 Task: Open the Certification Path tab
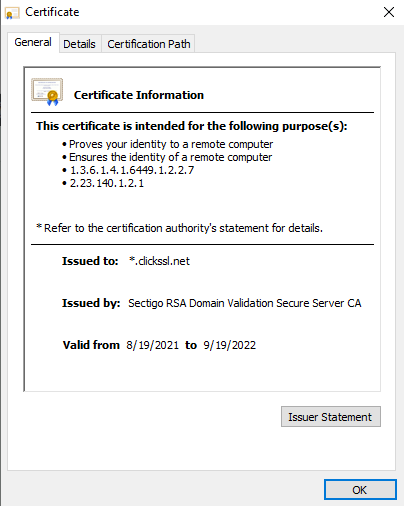[149, 44]
